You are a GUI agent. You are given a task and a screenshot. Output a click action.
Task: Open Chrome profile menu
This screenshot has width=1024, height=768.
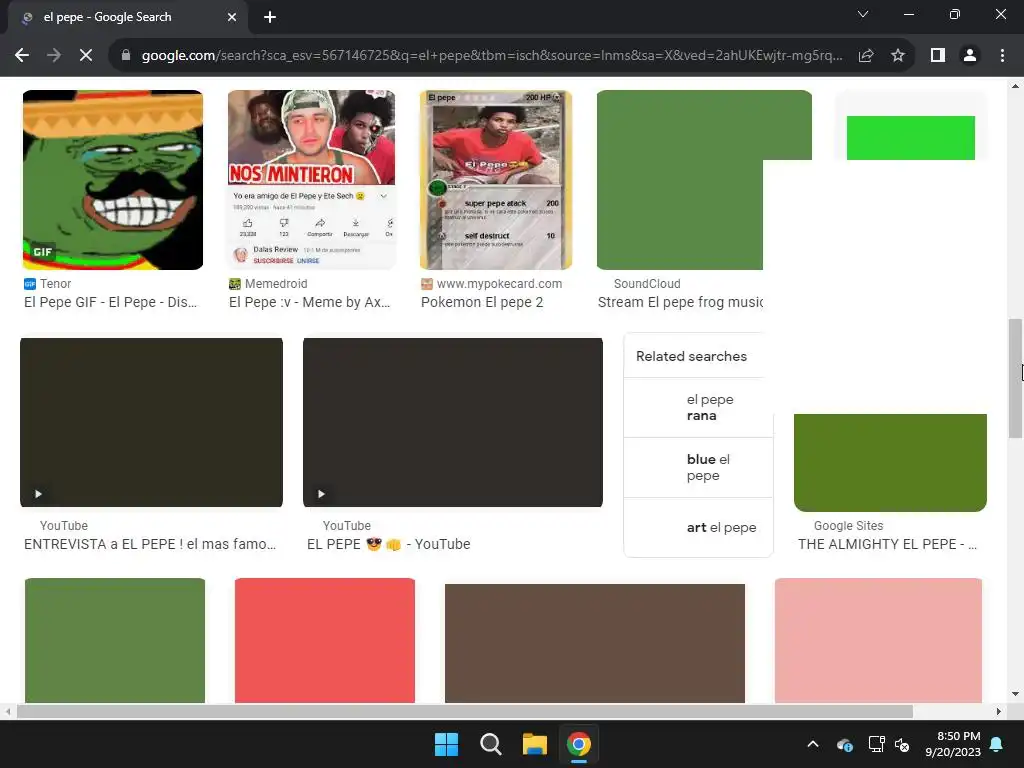click(970, 56)
